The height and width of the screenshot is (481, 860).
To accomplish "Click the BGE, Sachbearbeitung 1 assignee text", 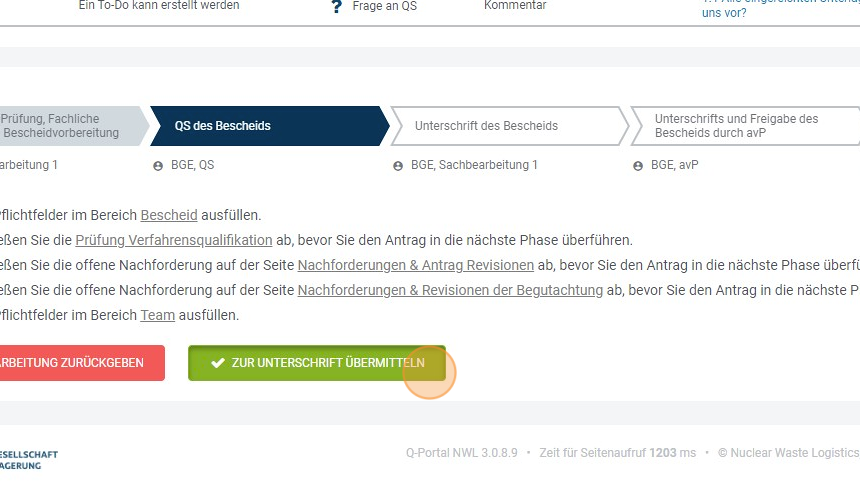I will click(474, 165).
